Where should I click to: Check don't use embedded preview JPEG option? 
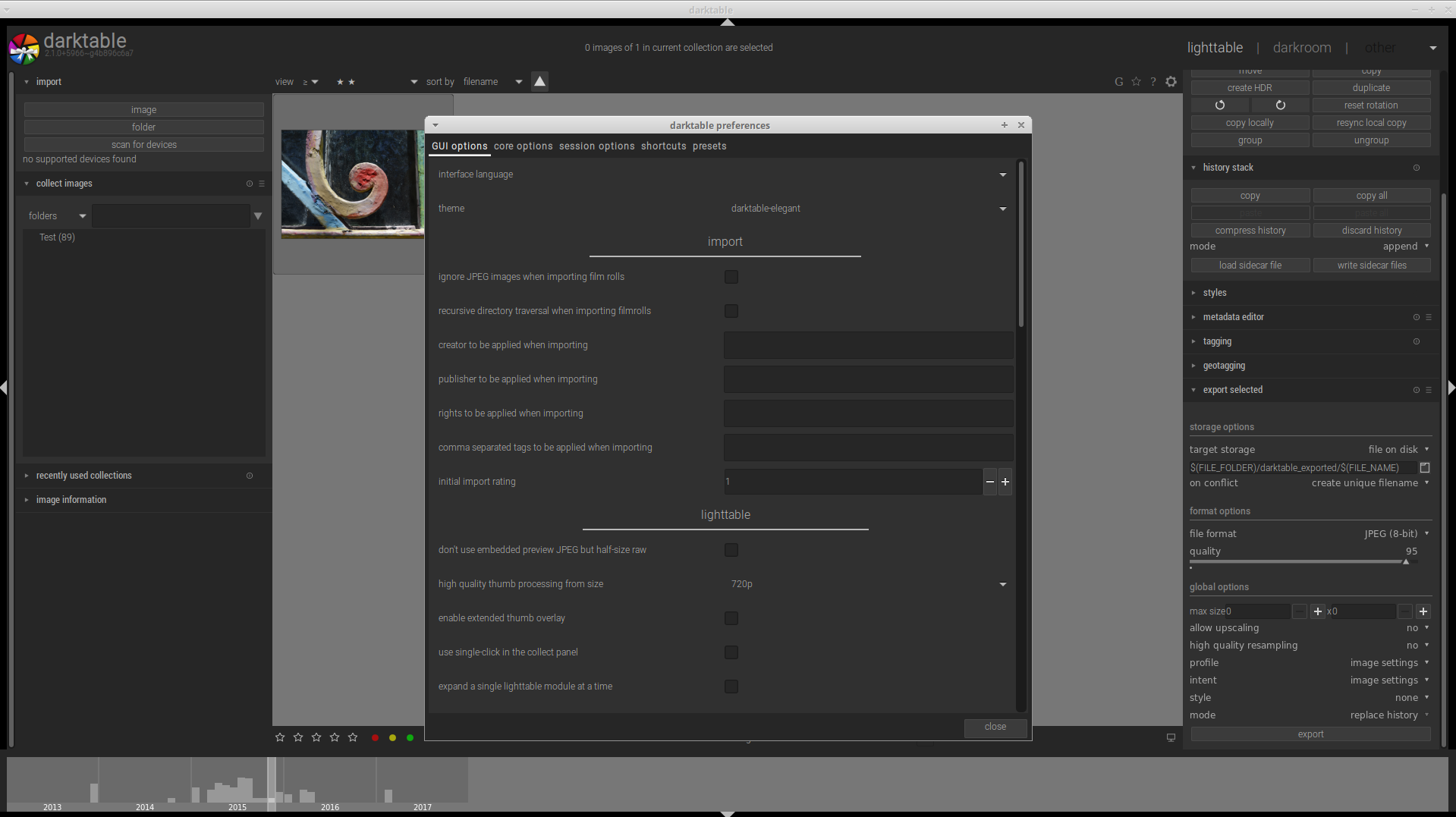click(731, 550)
